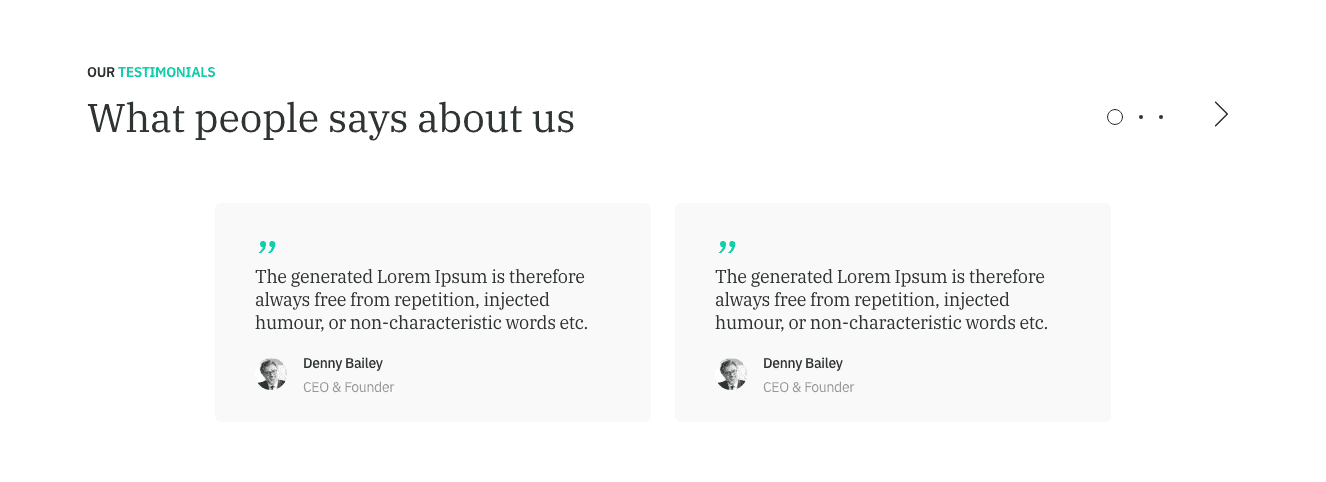Select the first carousel pagination dot

point(1115,117)
